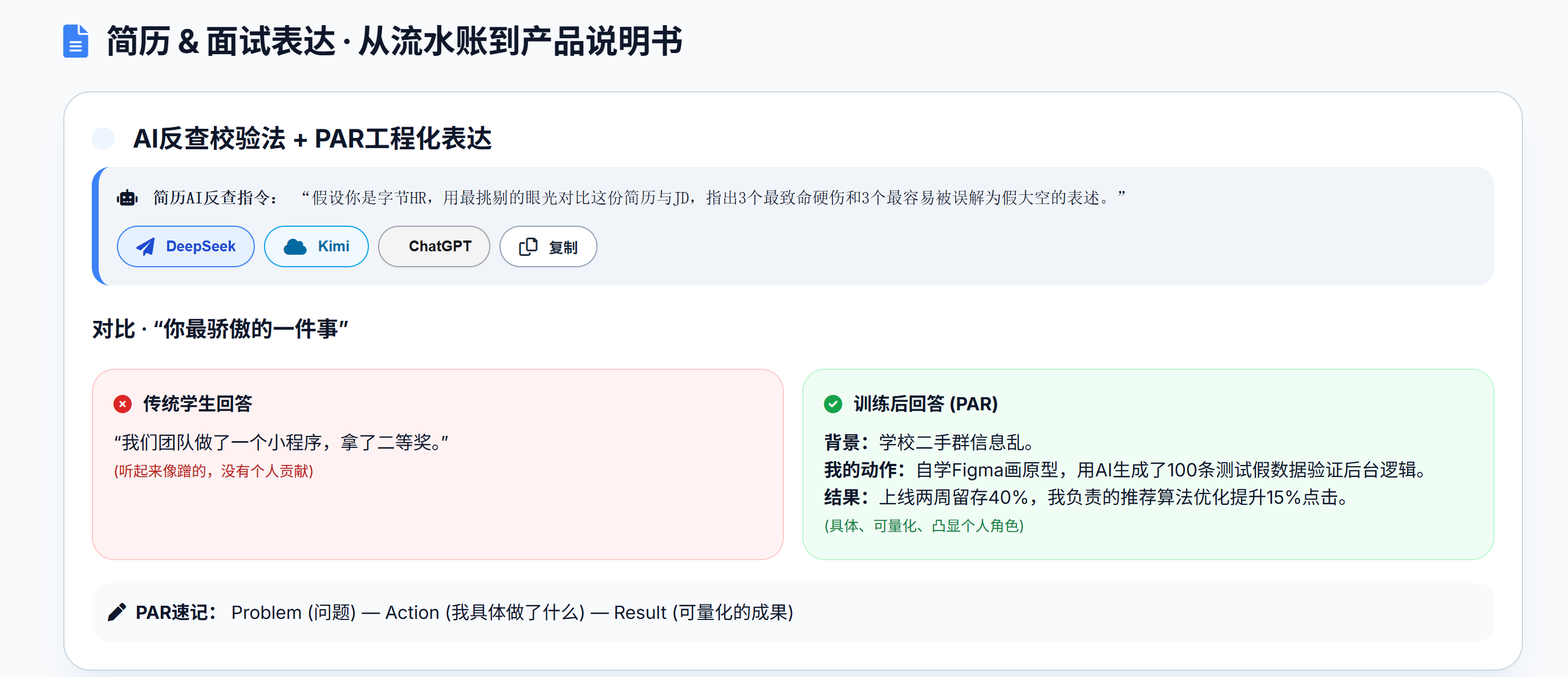Click the pale circle beside AI反查校验法 heading
Image resolution: width=1568 pixels, height=677 pixels.
(x=103, y=138)
